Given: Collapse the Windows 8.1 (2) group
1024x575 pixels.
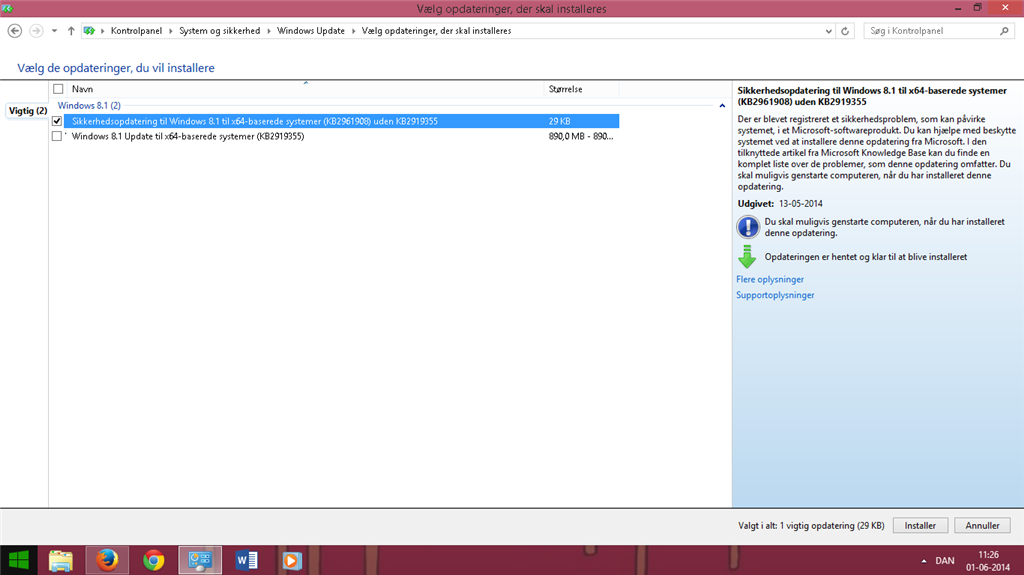Looking at the screenshot, I should point(722,106).
